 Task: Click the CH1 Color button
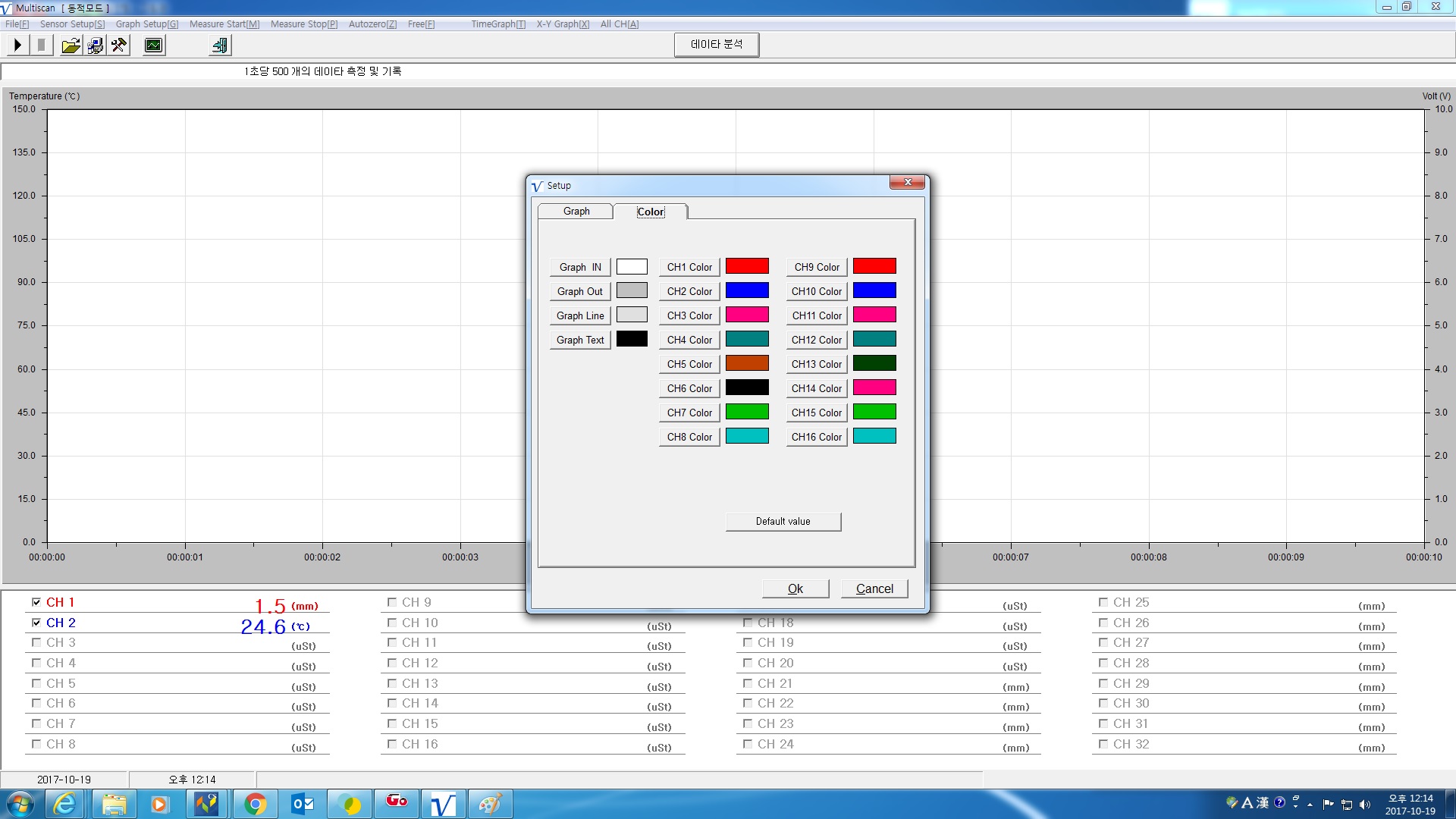click(689, 267)
